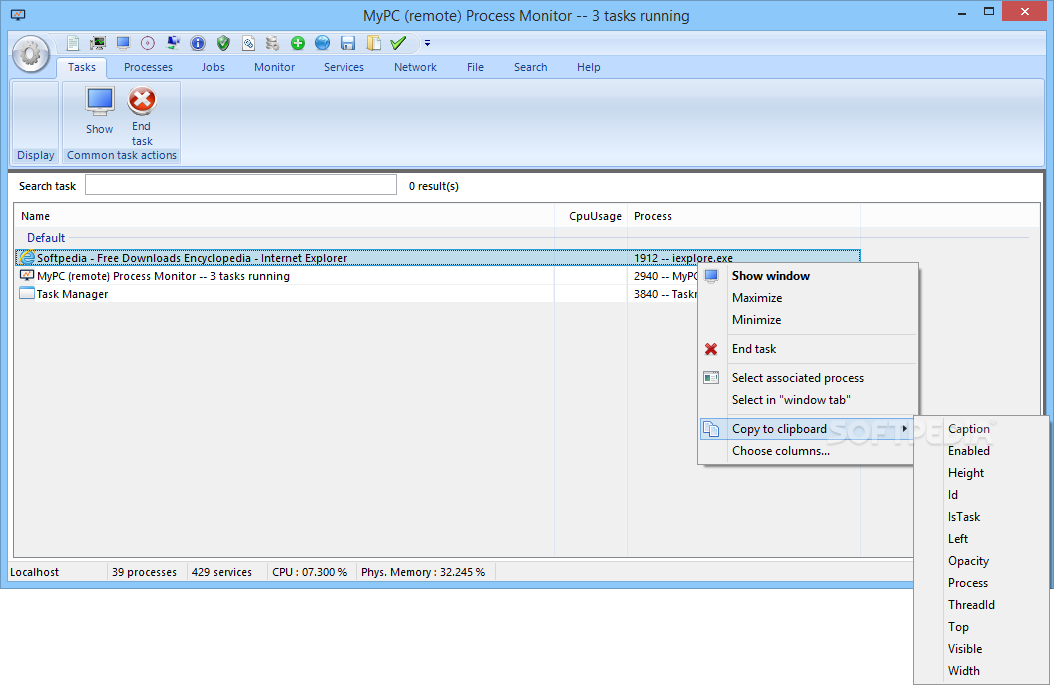Copy Height value from submenu

(981, 473)
